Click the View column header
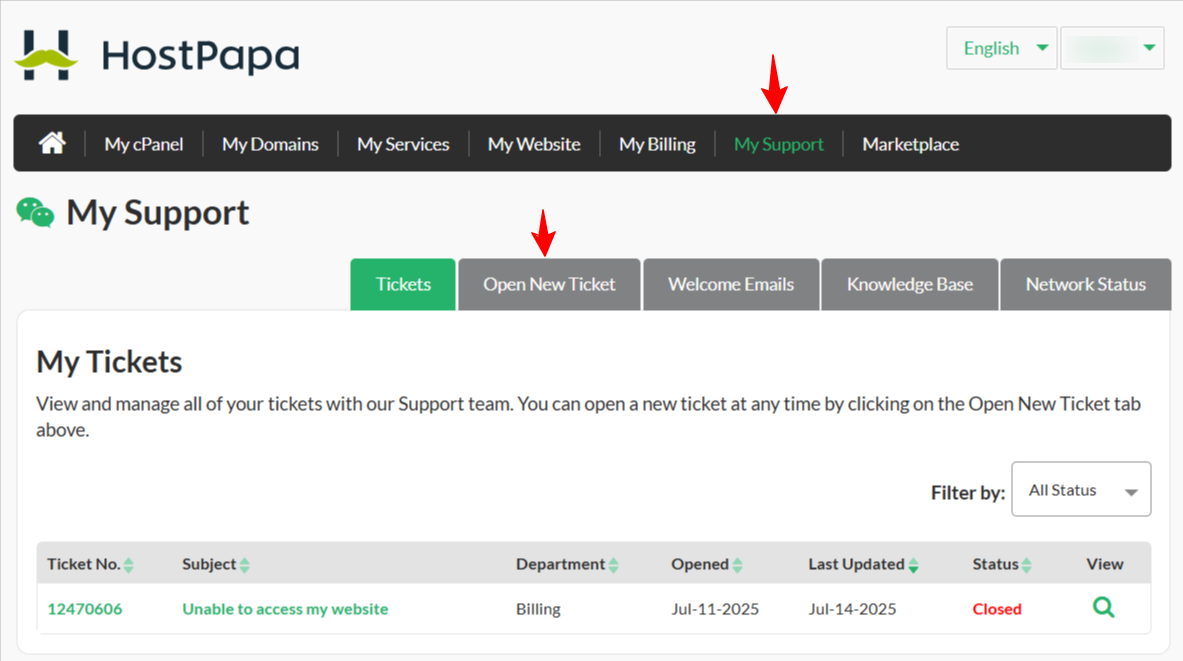 click(1105, 564)
